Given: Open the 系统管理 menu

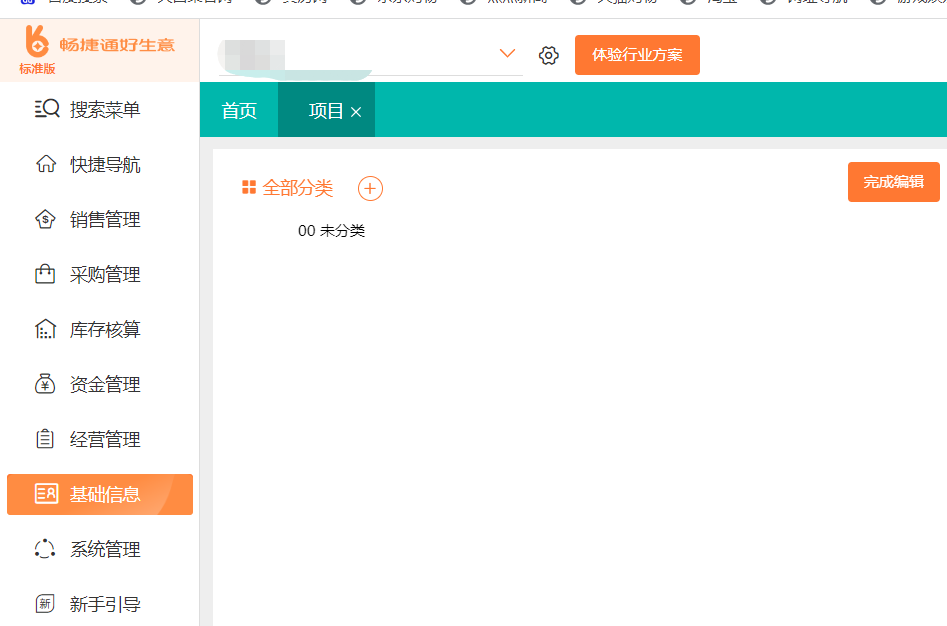Looking at the screenshot, I should click(100, 549).
